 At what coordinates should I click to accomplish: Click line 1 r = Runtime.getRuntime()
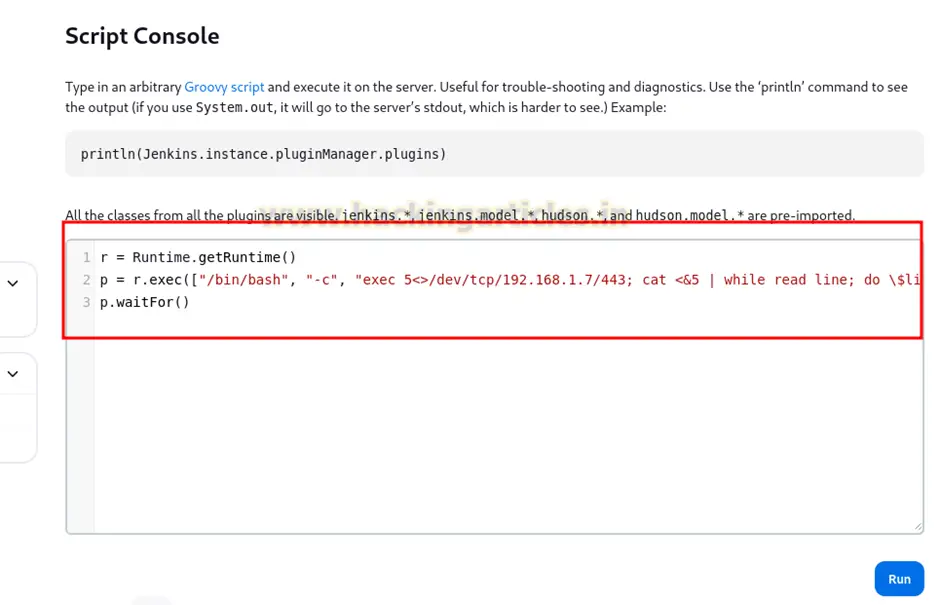198,257
